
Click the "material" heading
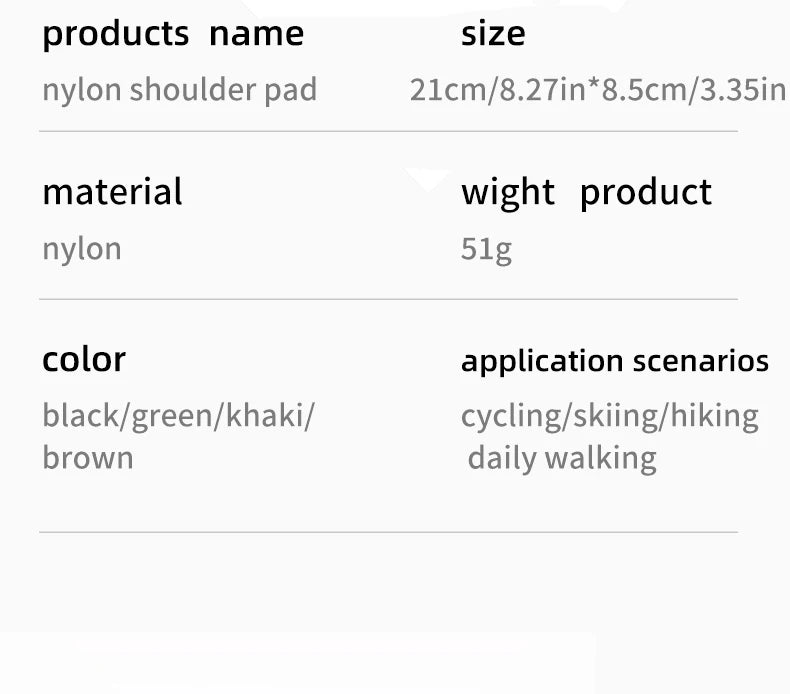pos(112,192)
